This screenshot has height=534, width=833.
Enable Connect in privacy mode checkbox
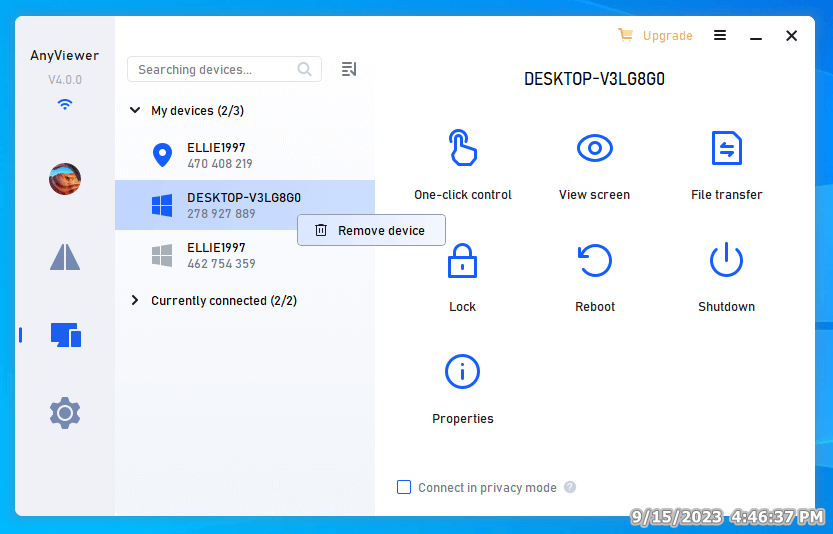coord(404,487)
